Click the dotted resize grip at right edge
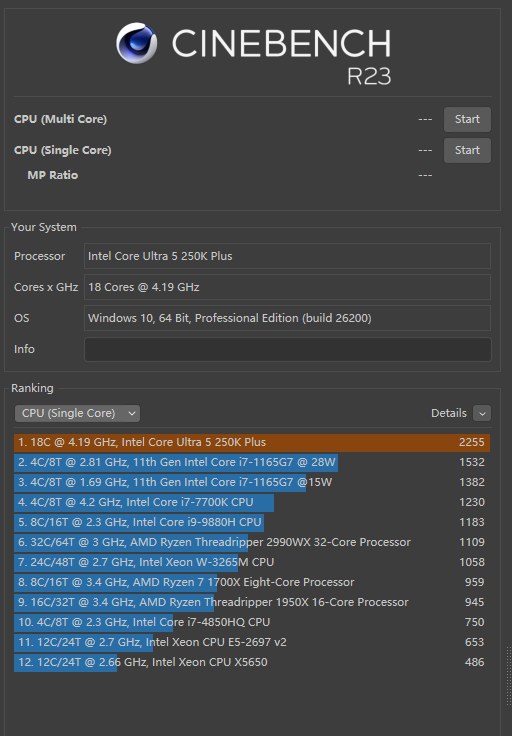This screenshot has height=736, width=512. [x=508, y=676]
